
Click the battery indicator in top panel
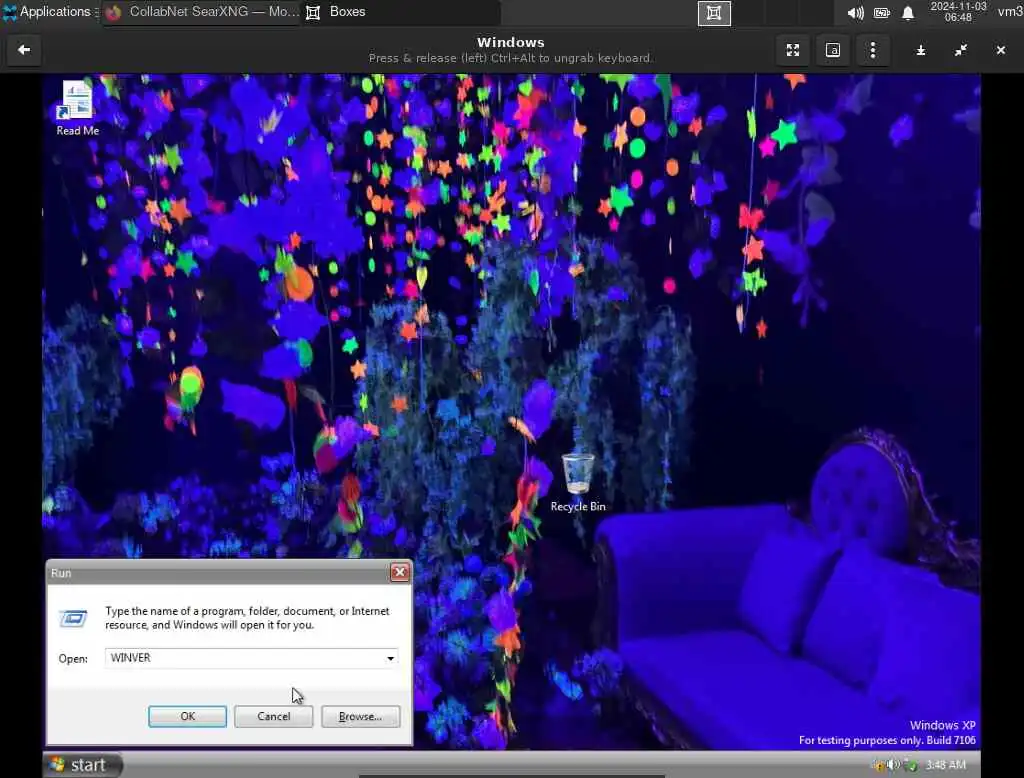(882, 13)
